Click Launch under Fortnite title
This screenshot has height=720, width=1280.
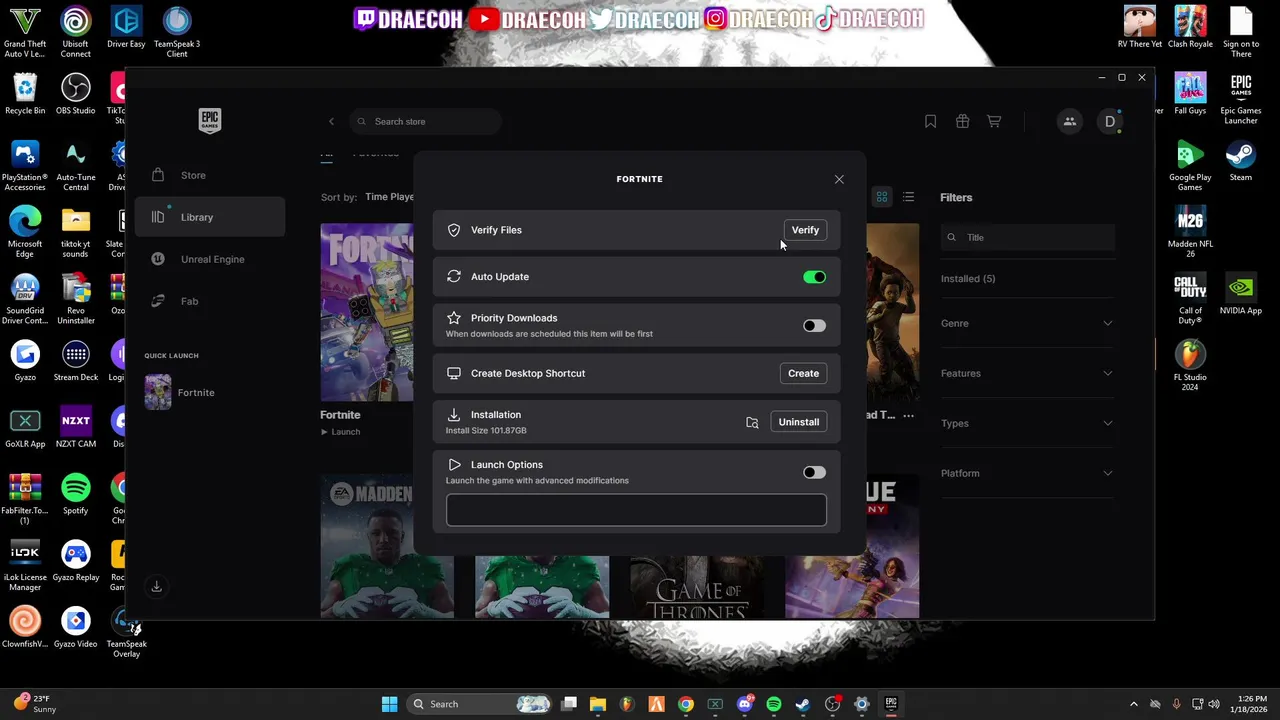coord(340,432)
